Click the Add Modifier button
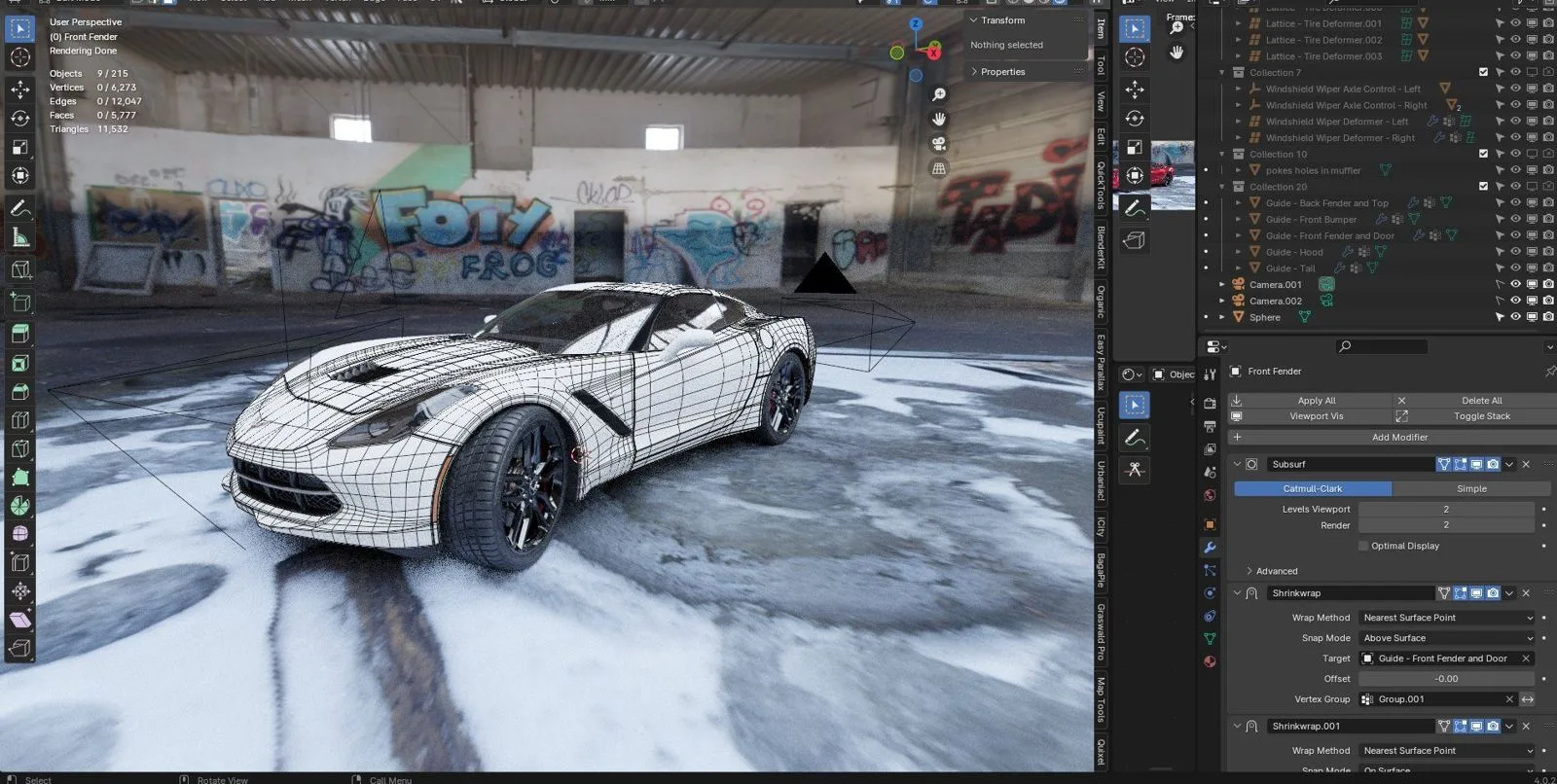1557x784 pixels. [1393, 437]
